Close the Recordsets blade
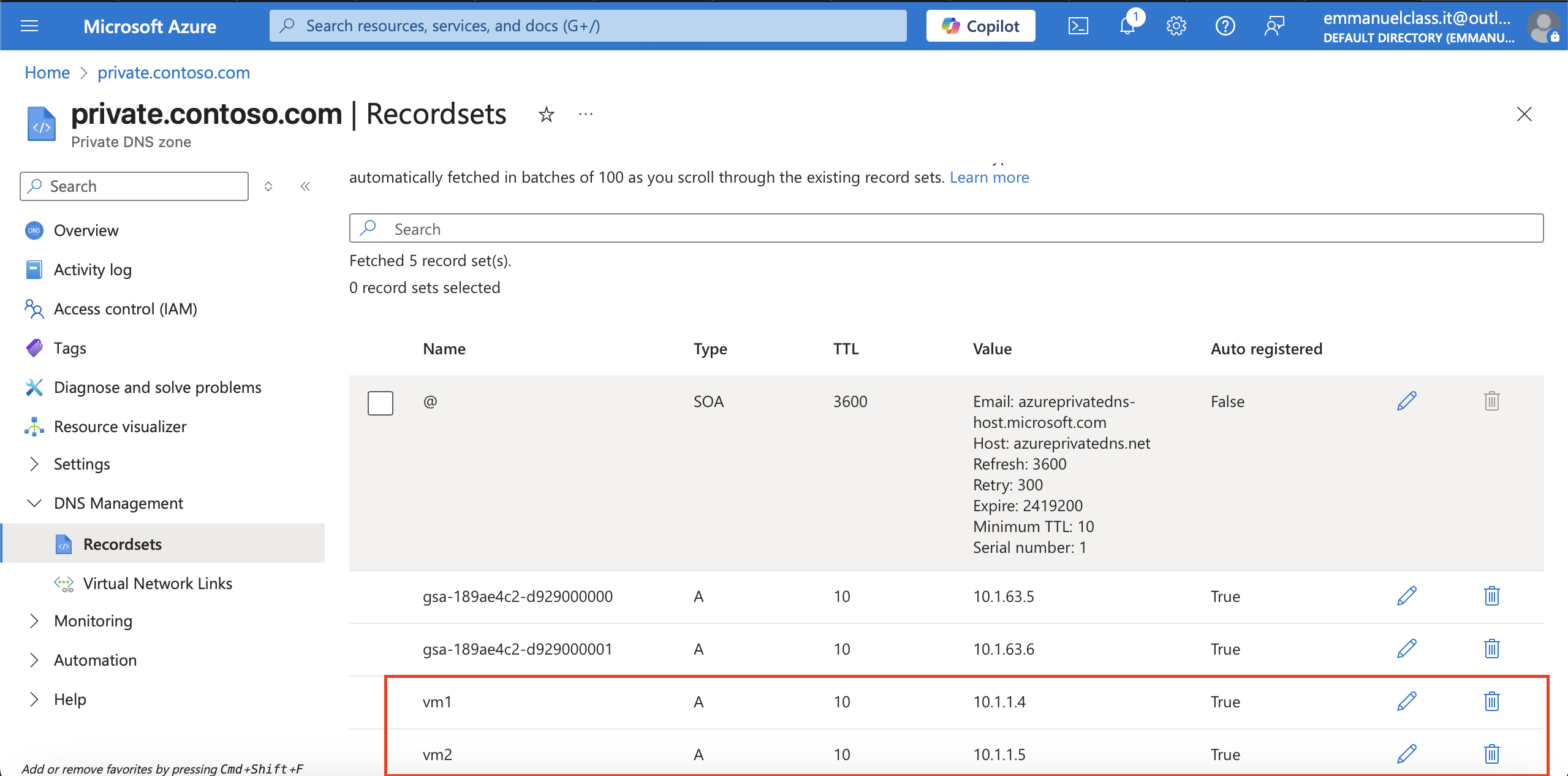The width and height of the screenshot is (1568, 776). point(1524,115)
